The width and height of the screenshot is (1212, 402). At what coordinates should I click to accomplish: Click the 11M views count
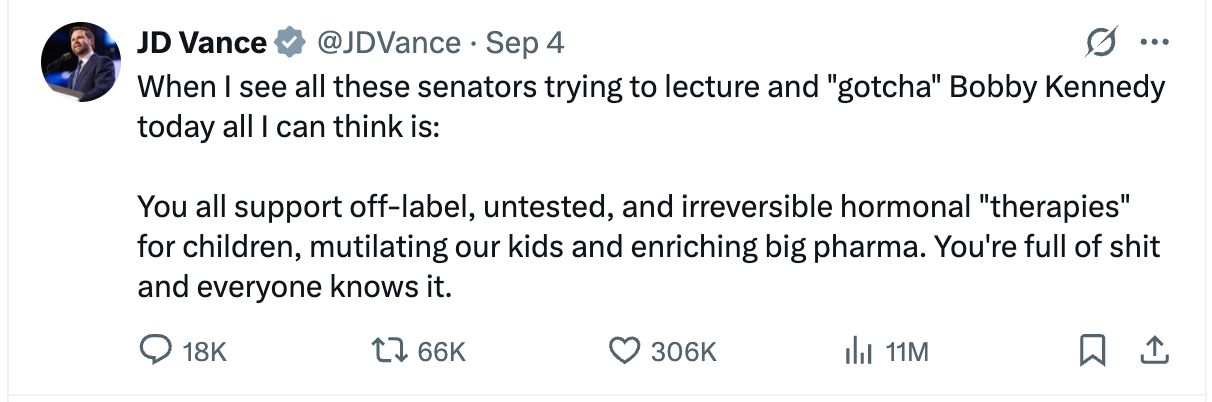tap(908, 351)
